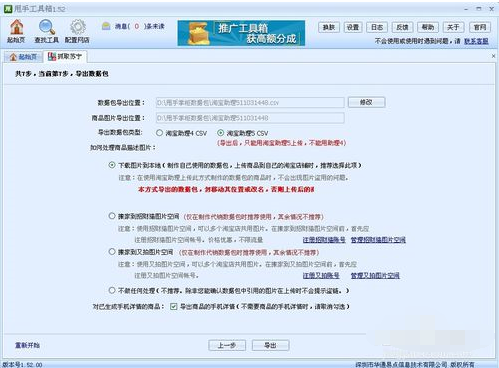Open 注册又拍账号 link
This screenshot has width=499, height=368.
pyautogui.click(x=321, y=275)
